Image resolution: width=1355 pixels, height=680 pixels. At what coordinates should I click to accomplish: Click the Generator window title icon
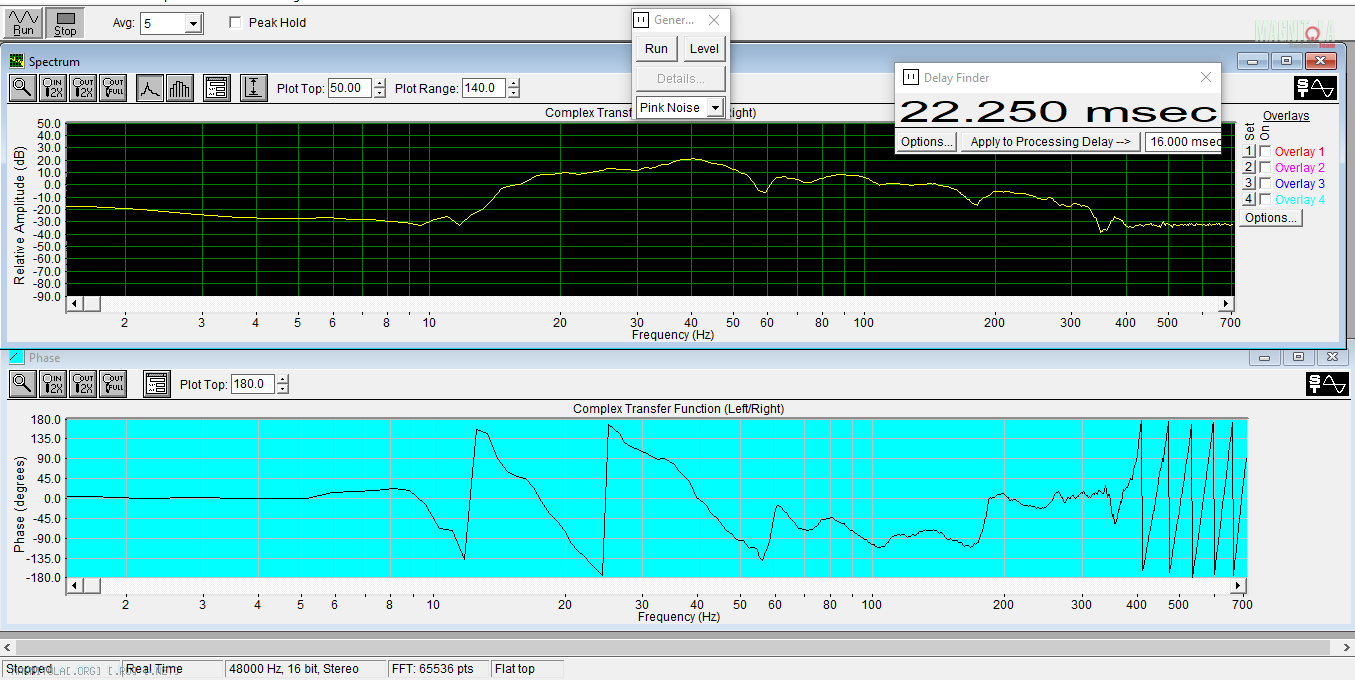[x=642, y=20]
